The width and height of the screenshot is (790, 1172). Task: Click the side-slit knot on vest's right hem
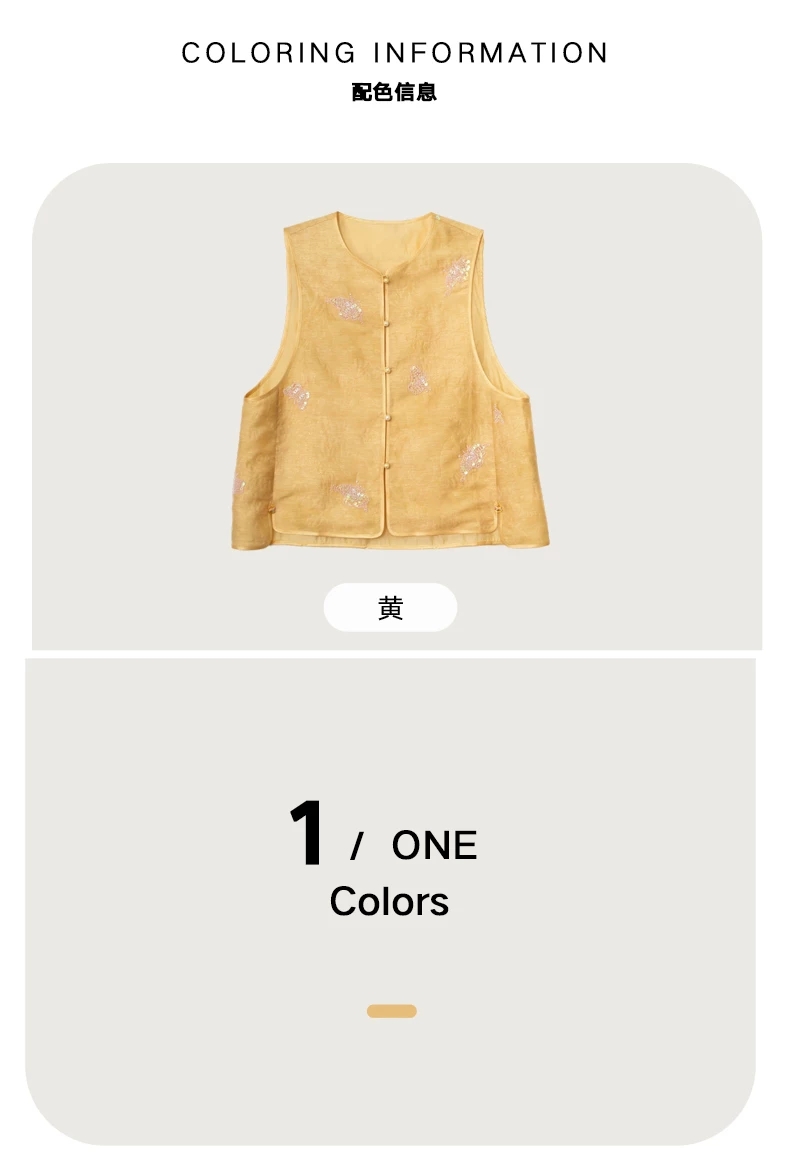tap(498, 510)
